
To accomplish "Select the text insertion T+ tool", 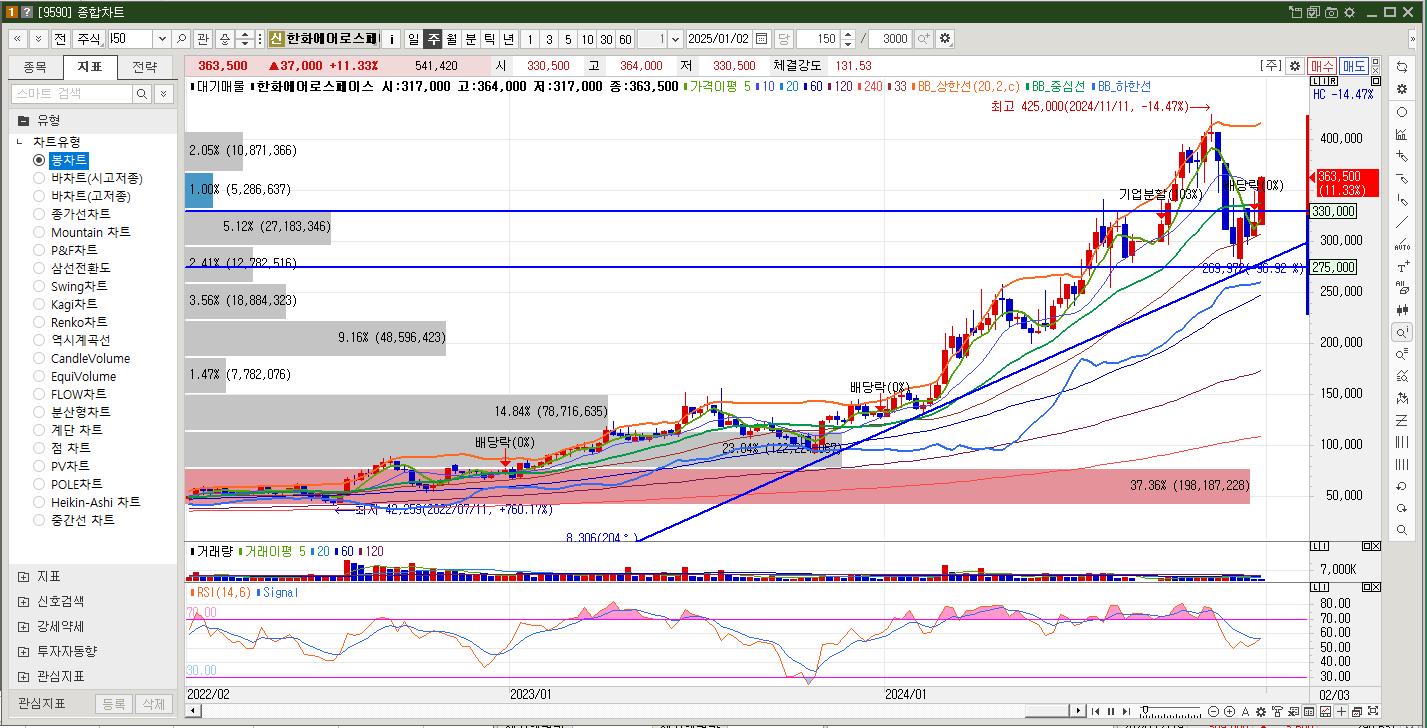I will [1402, 267].
